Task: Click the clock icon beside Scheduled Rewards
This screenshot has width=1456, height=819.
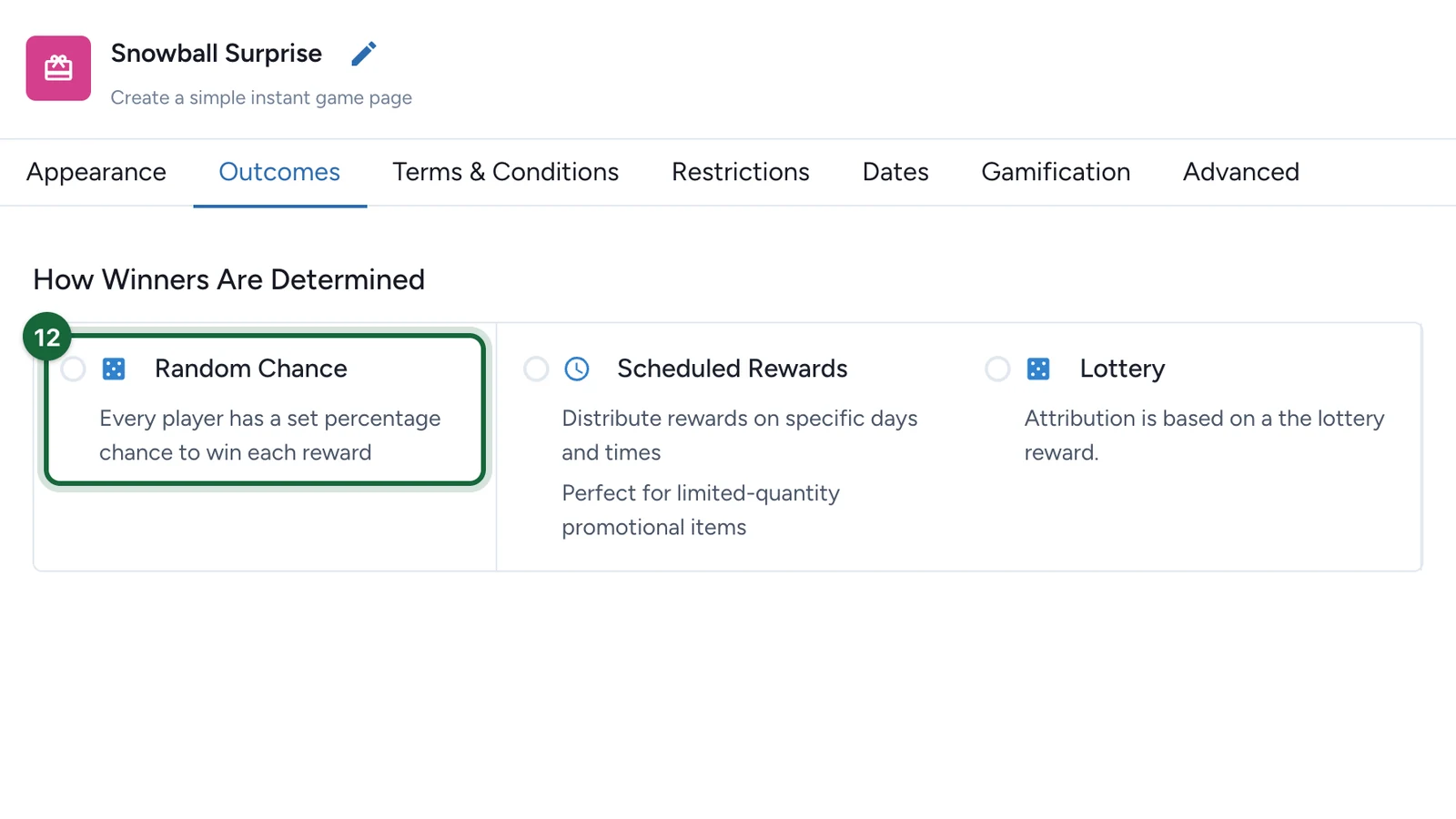Action: (x=577, y=369)
